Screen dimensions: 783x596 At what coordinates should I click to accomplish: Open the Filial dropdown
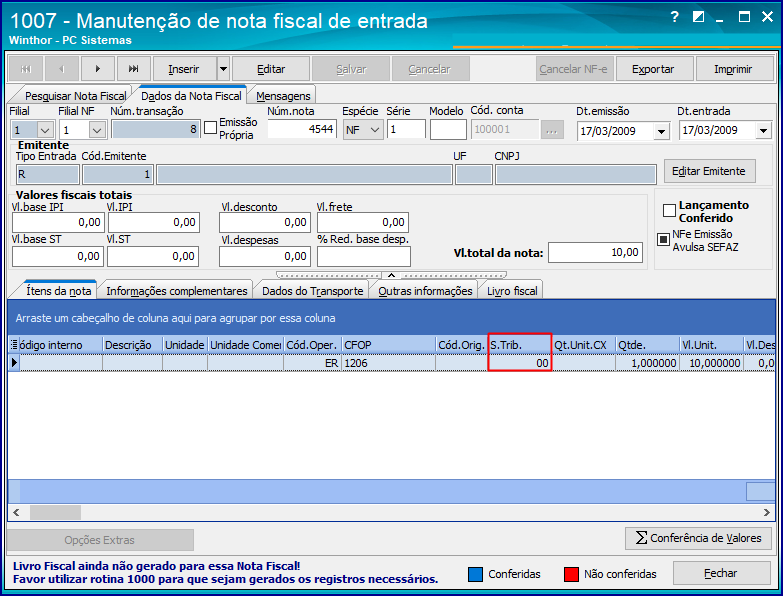click(x=45, y=130)
